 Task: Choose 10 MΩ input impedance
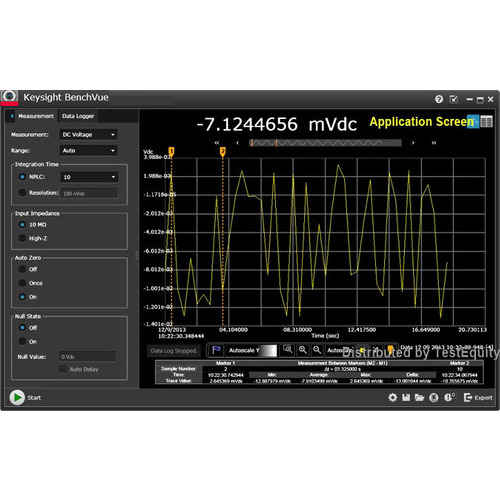coord(22,225)
